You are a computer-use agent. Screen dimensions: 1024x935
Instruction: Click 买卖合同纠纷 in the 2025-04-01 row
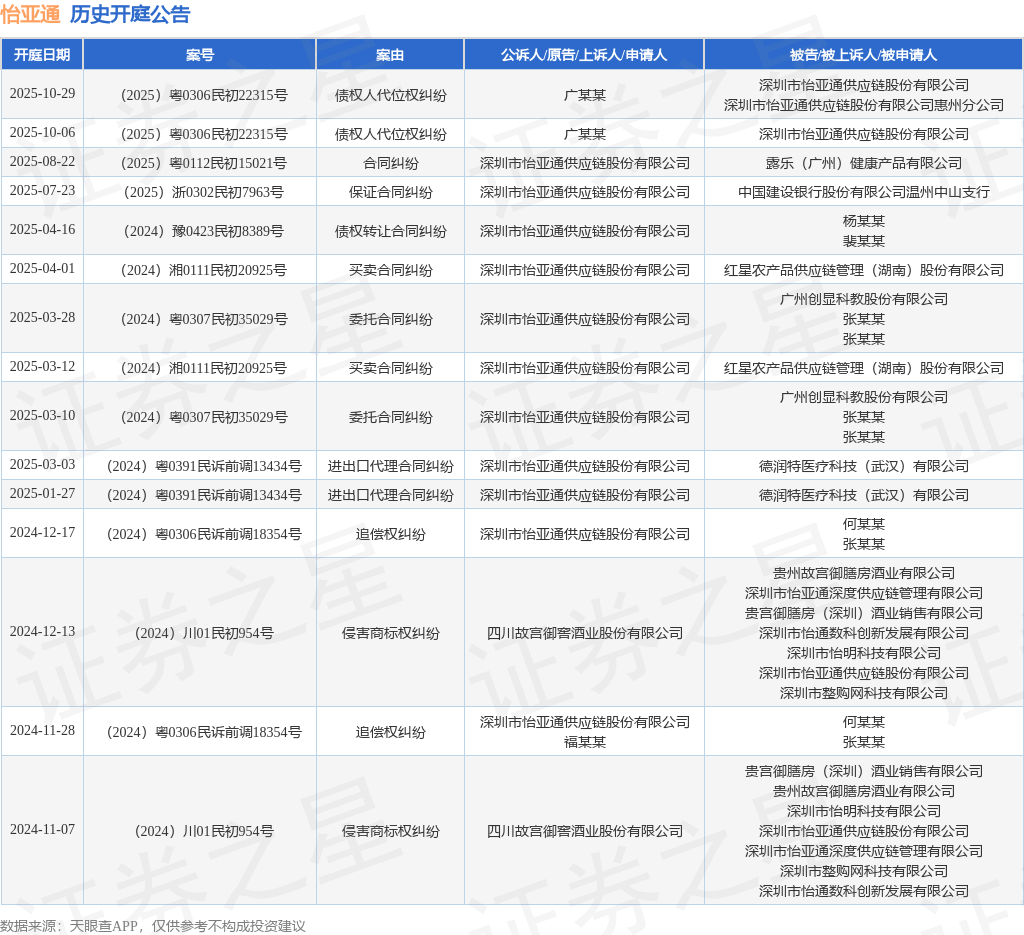click(391, 270)
